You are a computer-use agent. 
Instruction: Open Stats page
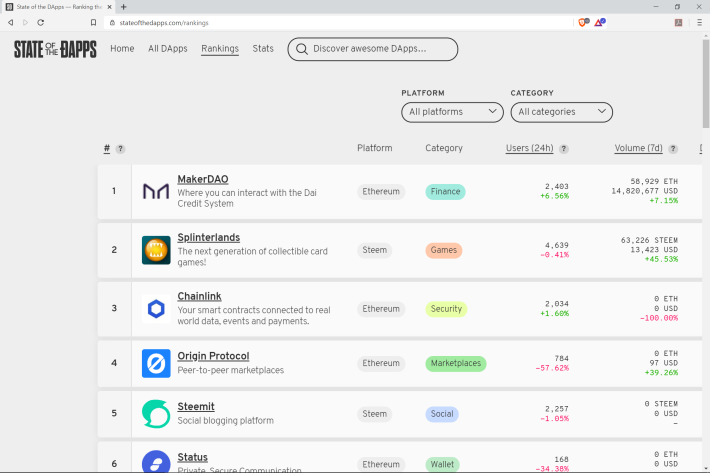coord(263,48)
